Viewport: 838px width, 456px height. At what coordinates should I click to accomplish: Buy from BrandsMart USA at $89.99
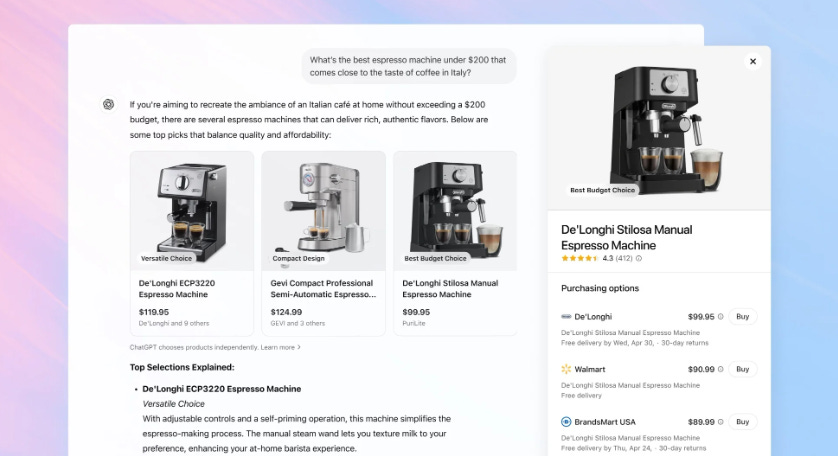[x=742, y=422]
